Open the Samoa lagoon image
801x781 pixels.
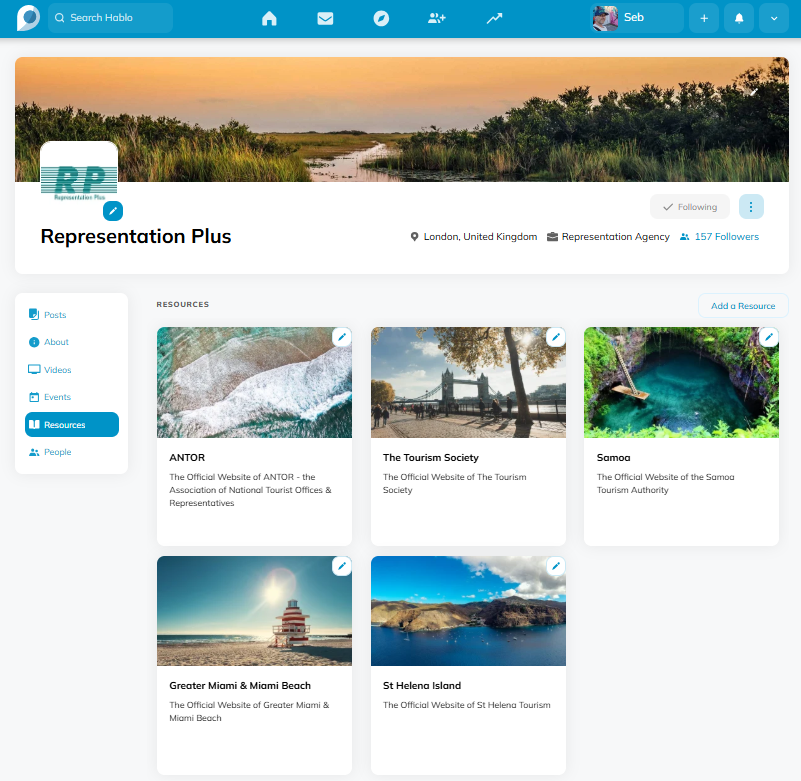click(681, 382)
